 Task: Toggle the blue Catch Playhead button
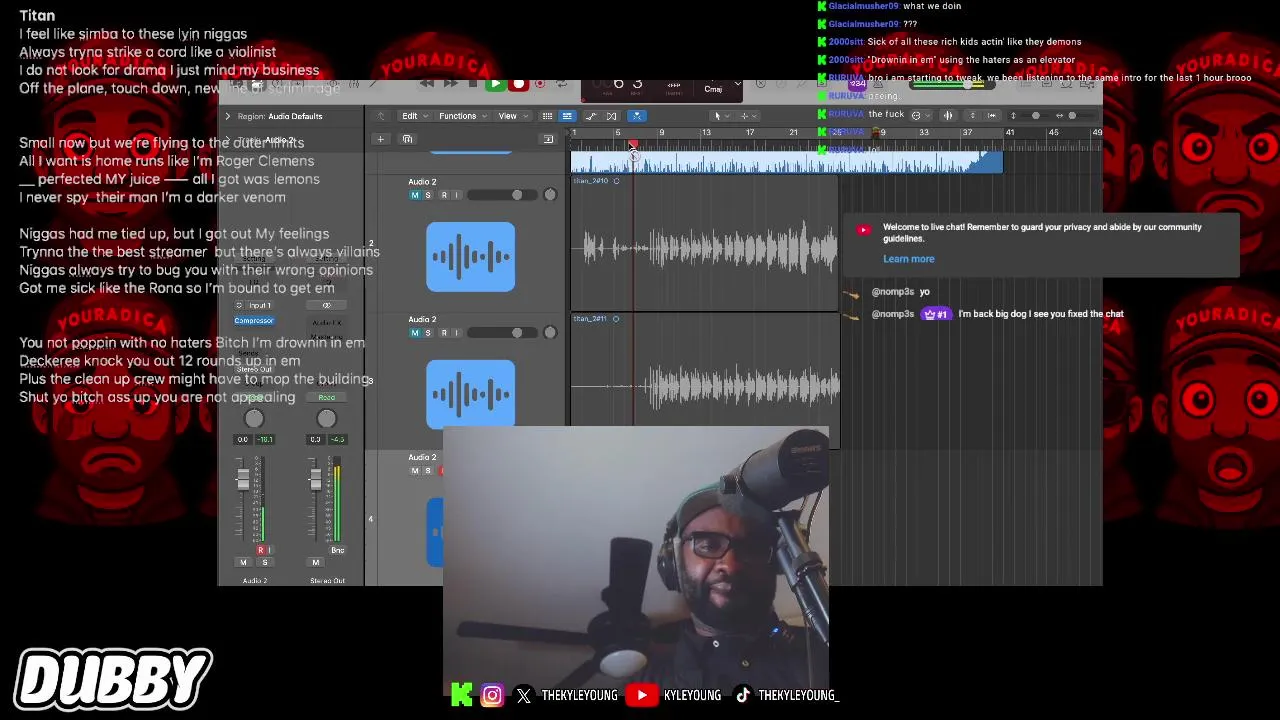pos(635,116)
